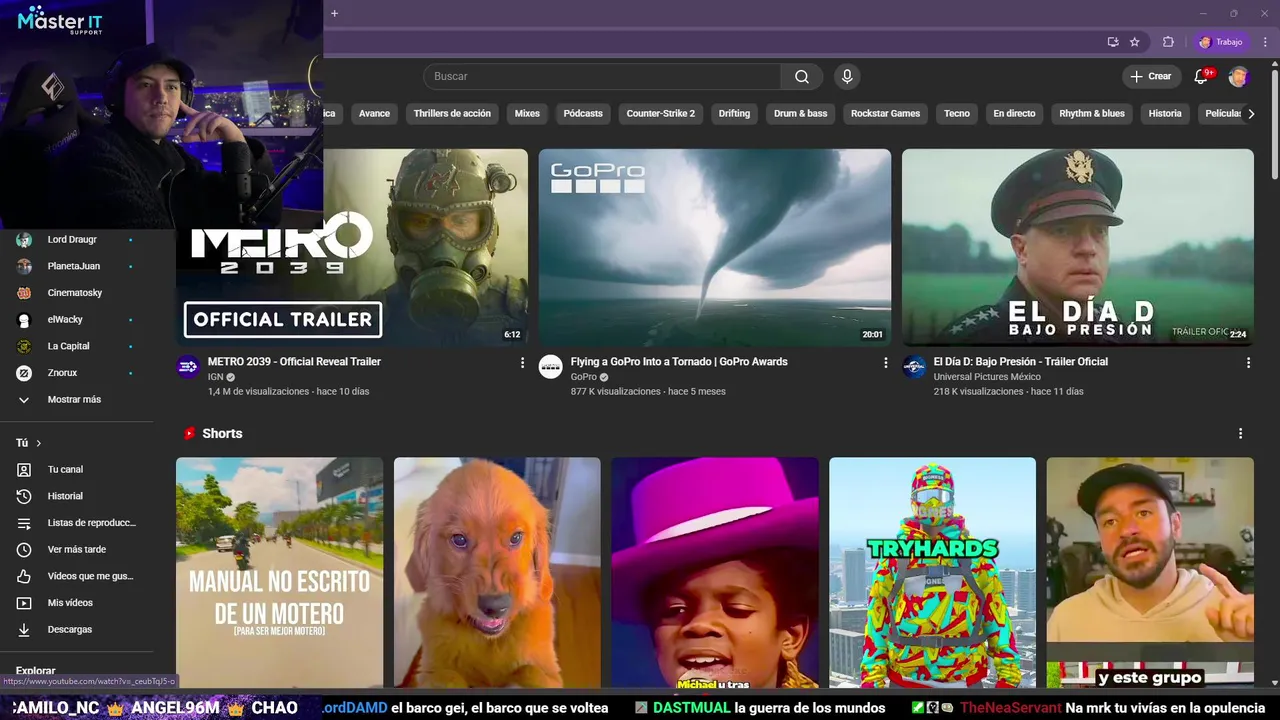
Task: Click the Descargas download icon
Action: (24, 630)
